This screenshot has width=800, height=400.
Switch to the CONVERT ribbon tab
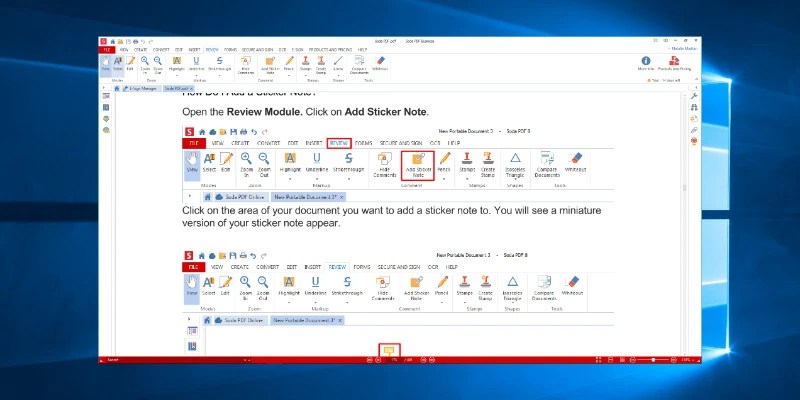coord(161,50)
